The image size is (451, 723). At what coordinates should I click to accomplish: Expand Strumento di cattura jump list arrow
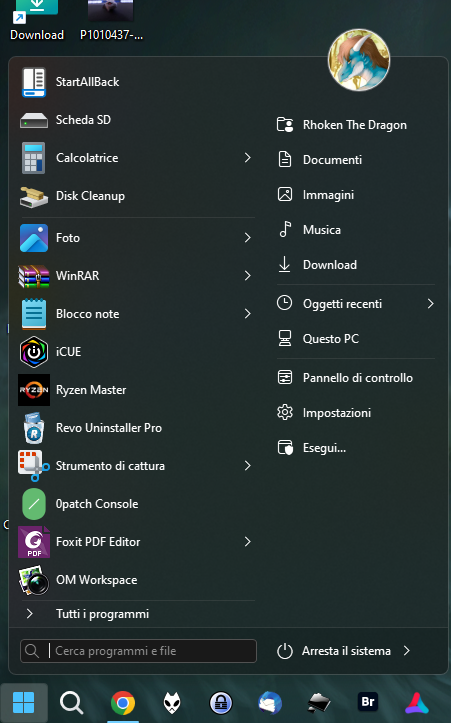point(248,466)
